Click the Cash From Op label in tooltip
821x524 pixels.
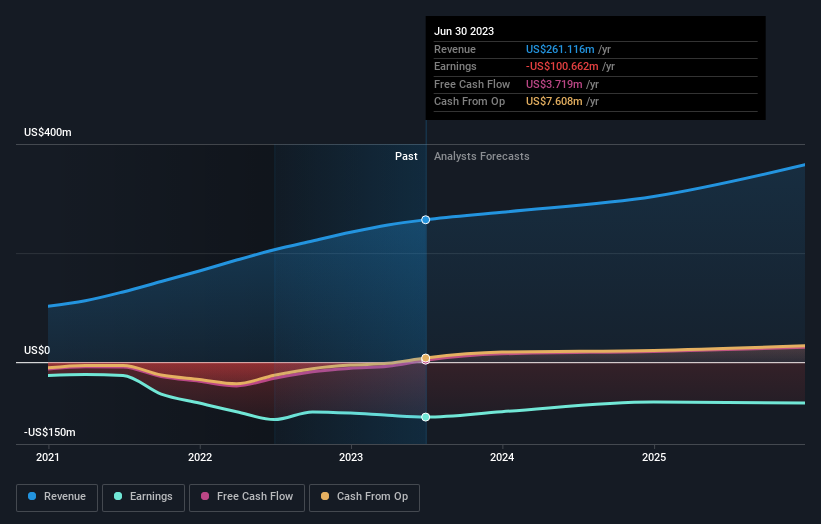pos(470,102)
